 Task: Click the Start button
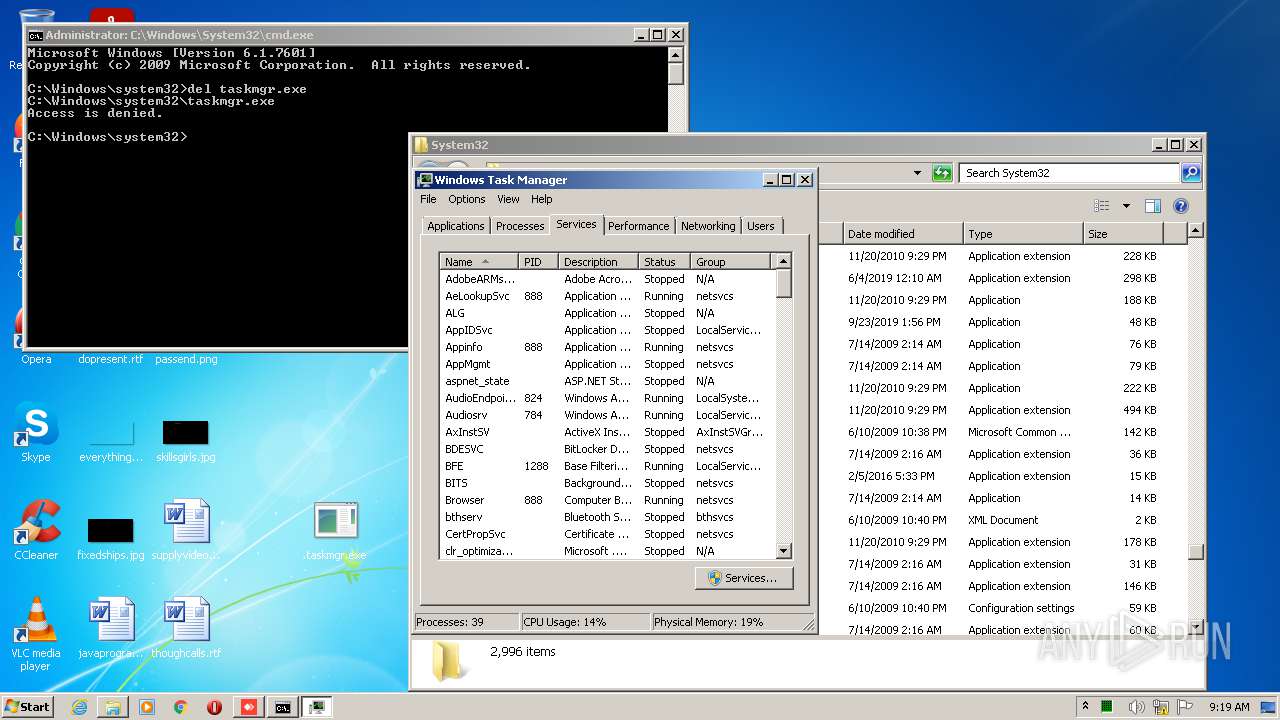pos(28,707)
